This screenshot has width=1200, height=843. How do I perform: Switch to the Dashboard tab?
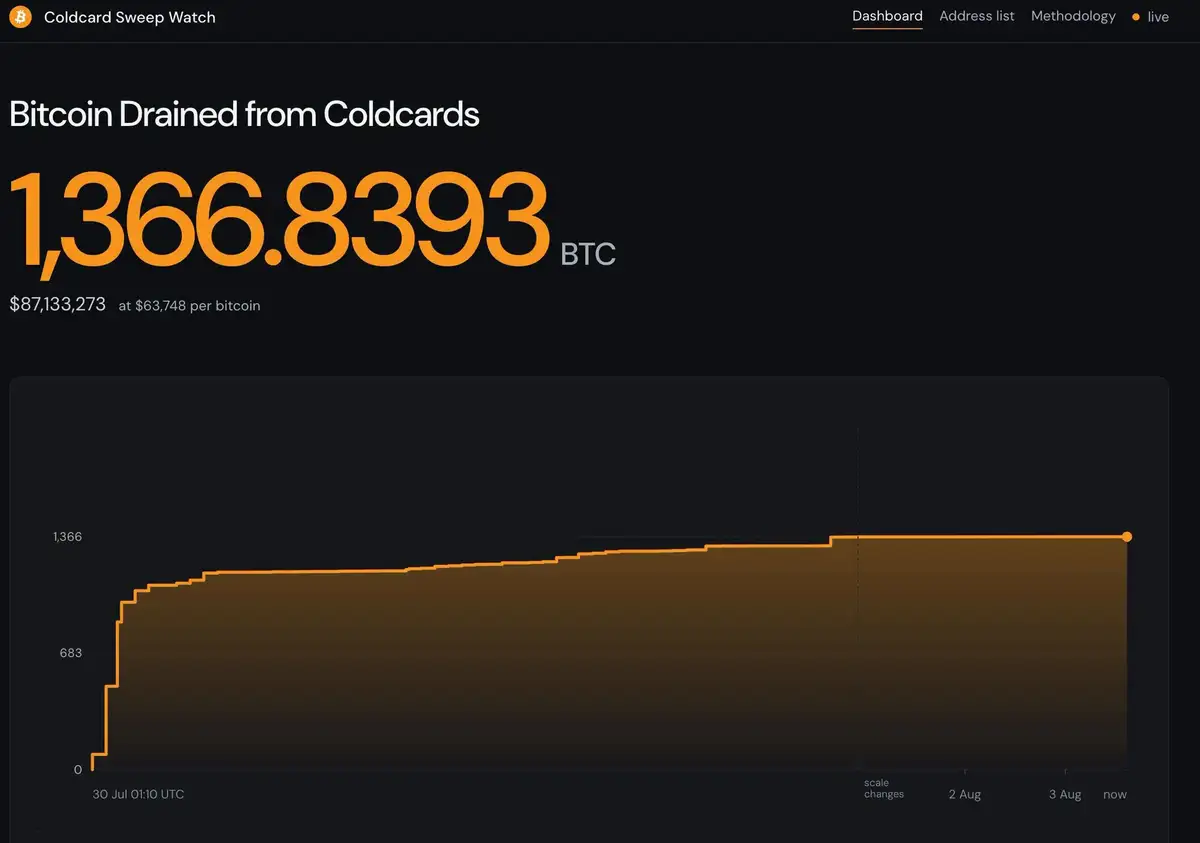click(x=887, y=16)
